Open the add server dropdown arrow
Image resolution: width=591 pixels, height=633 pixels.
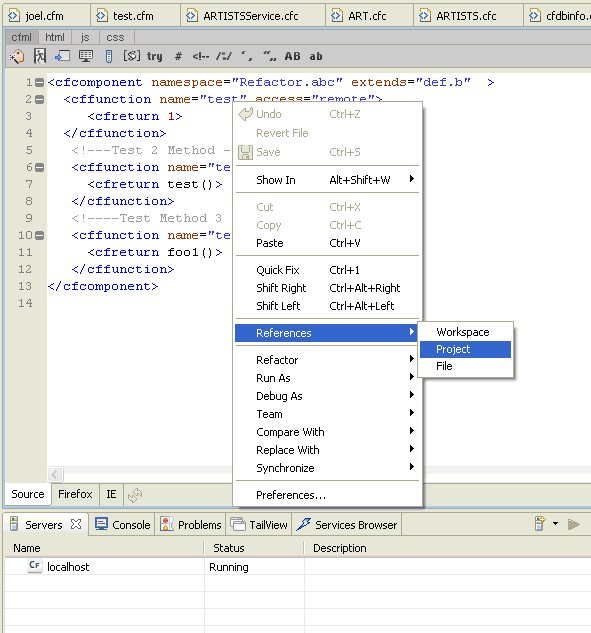pyautogui.click(x=555, y=524)
